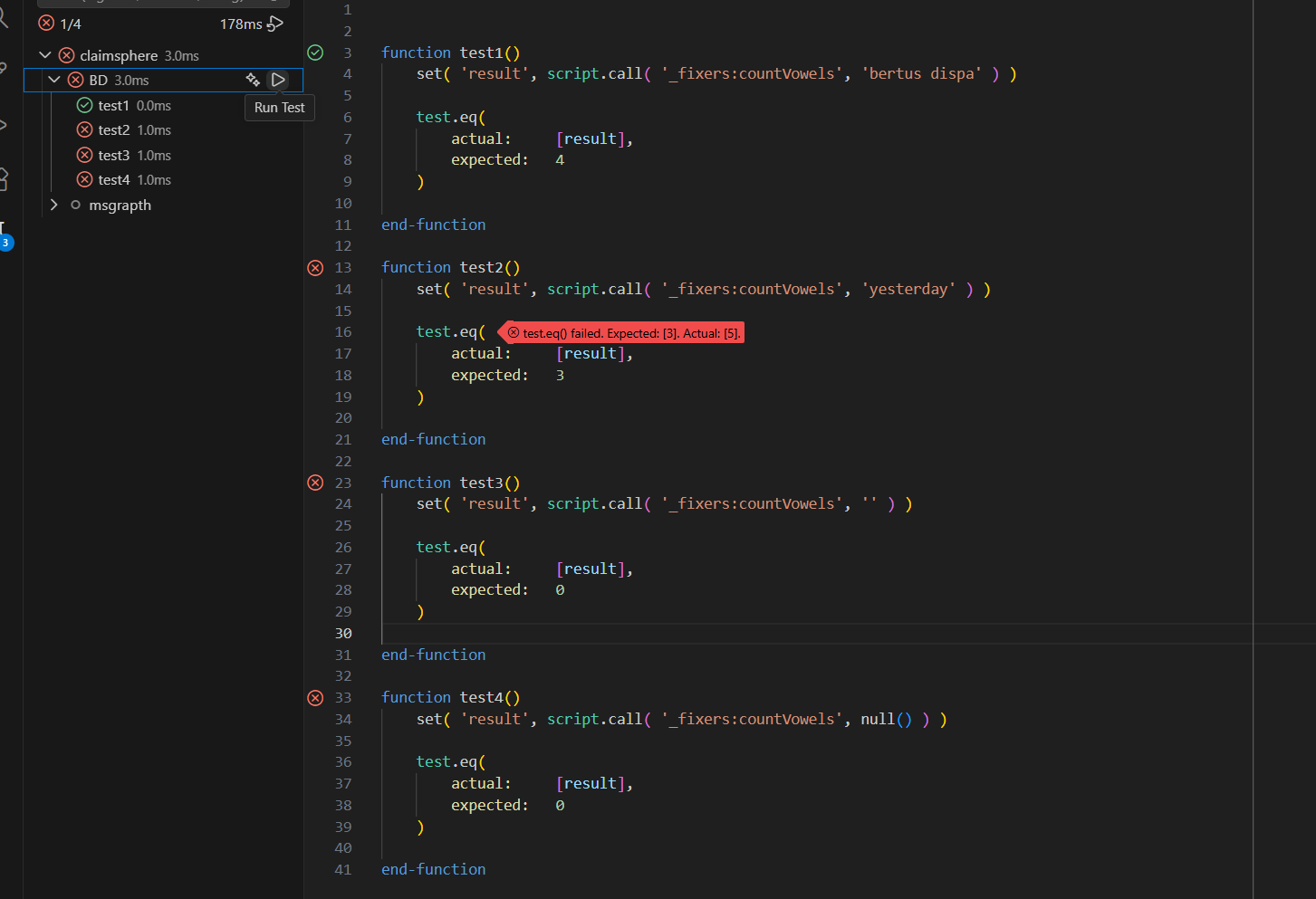Click line number 30 in the gutter
Image resolution: width=1316 pixels, height=899 pixels.
point(343,634)
